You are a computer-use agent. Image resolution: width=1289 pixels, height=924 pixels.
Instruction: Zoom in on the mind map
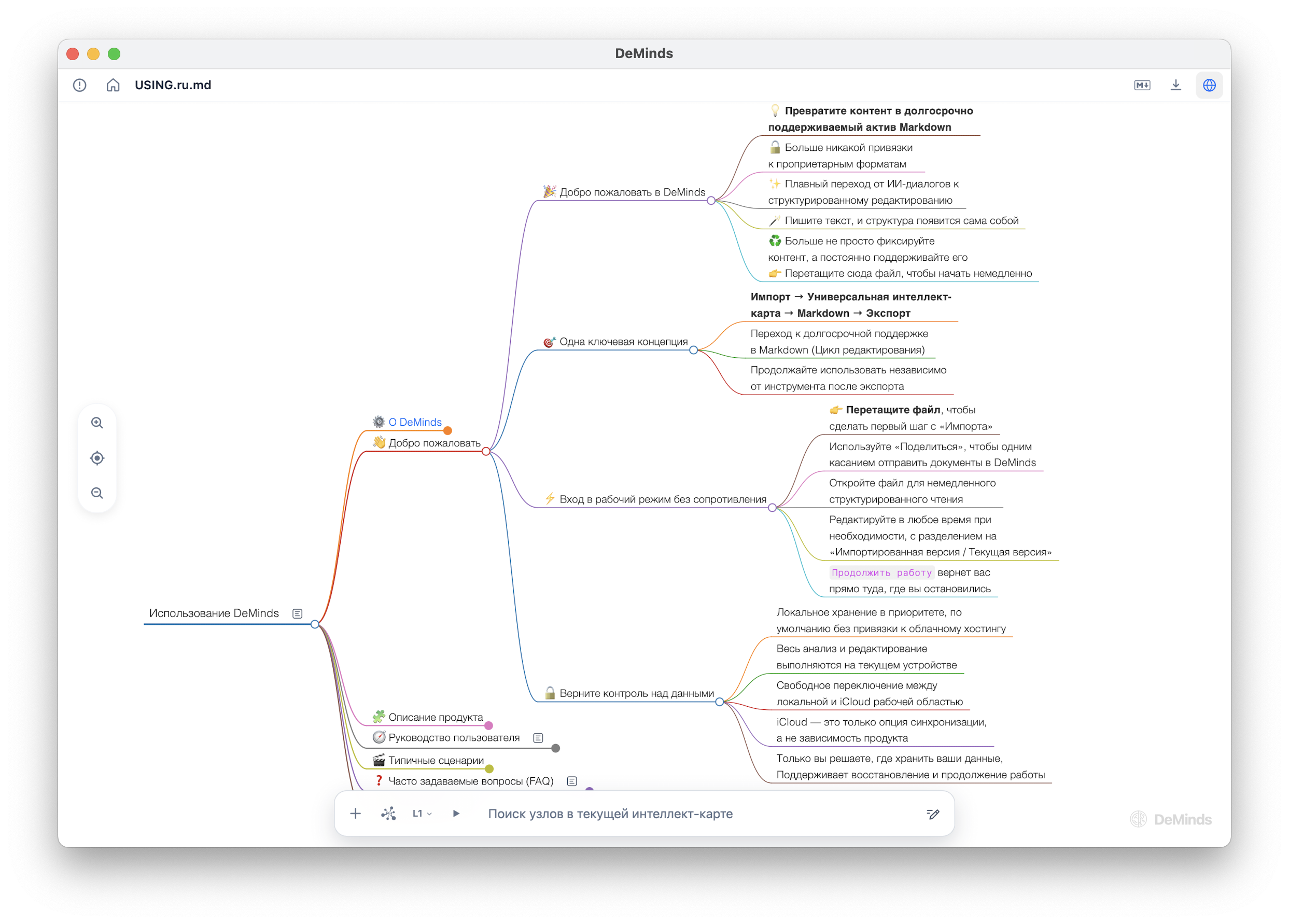click(97, 423)
